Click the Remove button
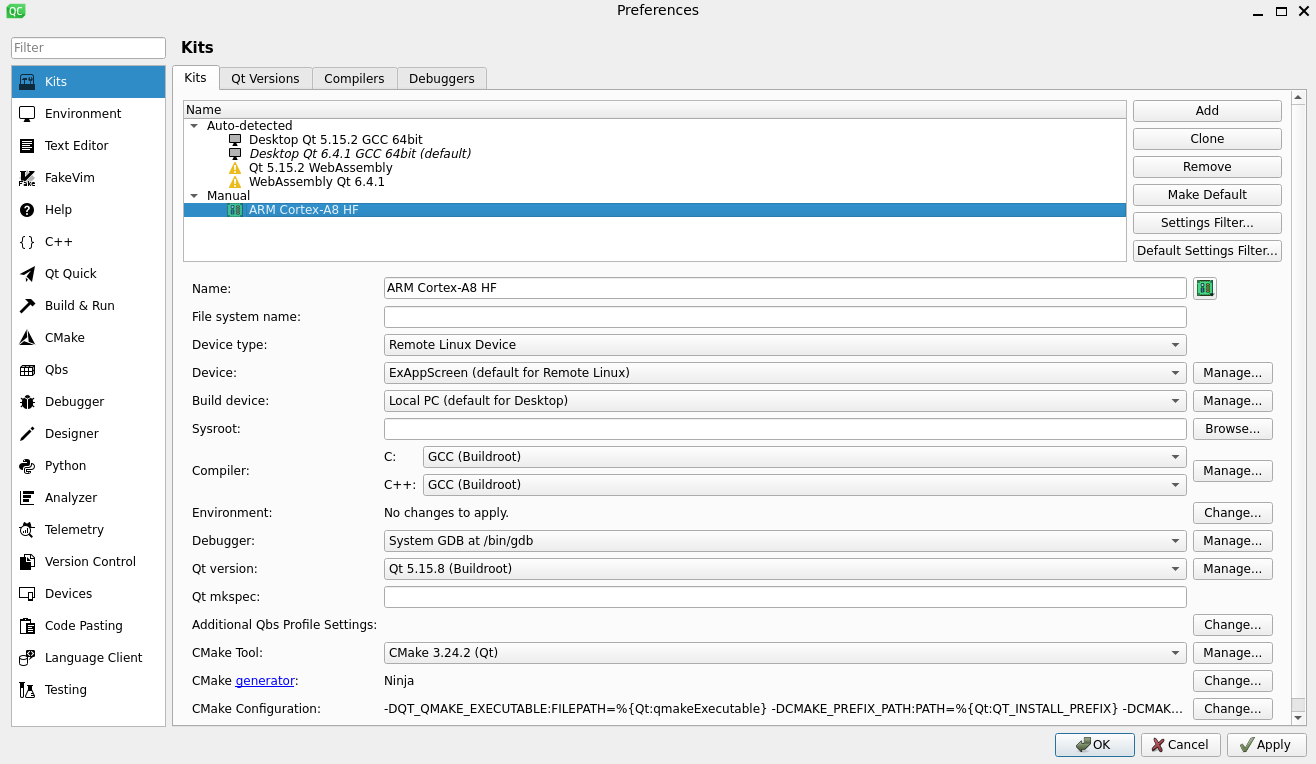This screenshot has width=1316, height=764. pyautogui.click(x=1207, y=167)
